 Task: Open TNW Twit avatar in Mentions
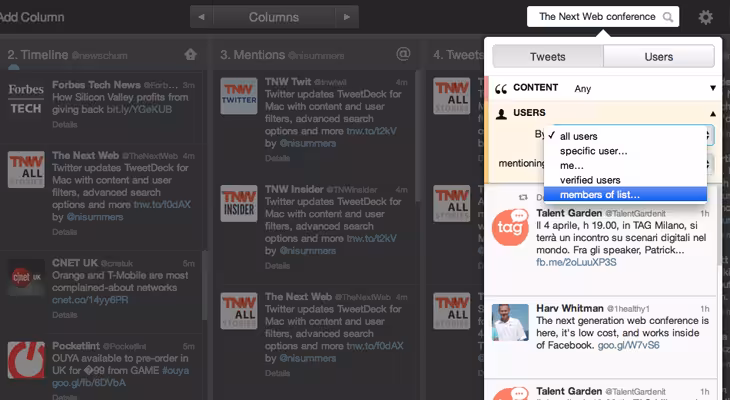click(x=239, y=96)
